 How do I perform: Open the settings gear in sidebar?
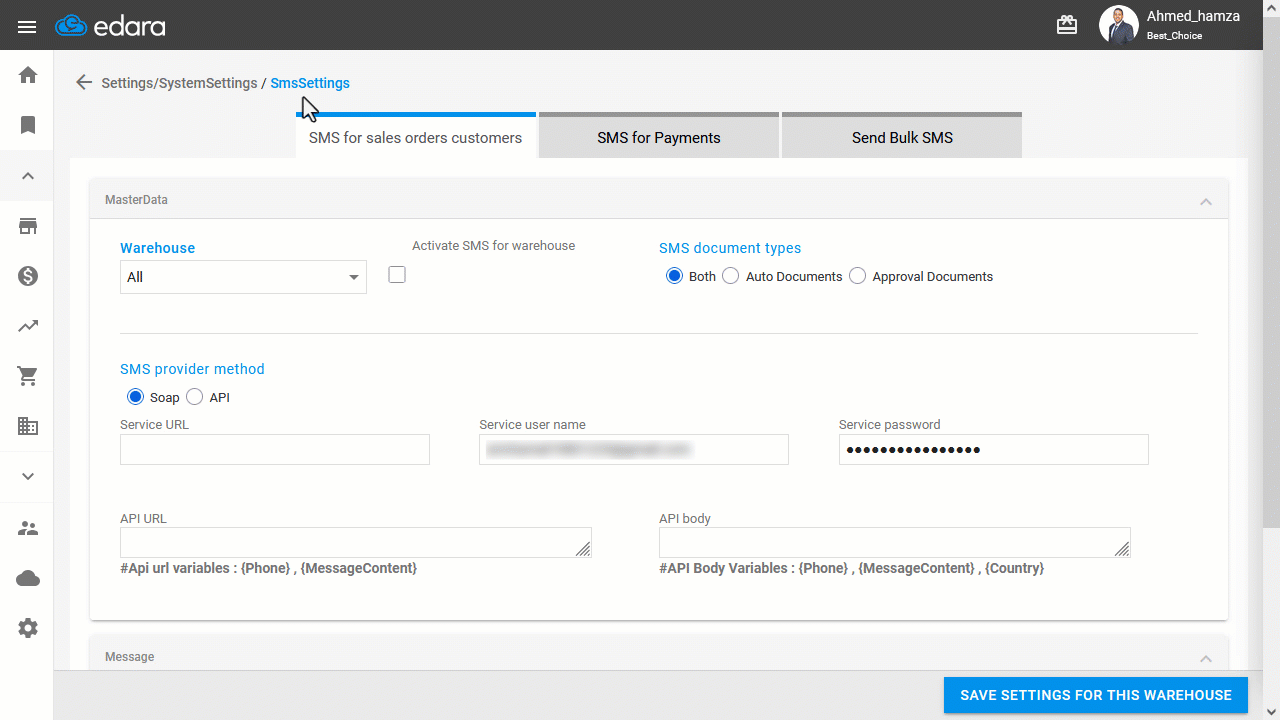coord(28,628)
